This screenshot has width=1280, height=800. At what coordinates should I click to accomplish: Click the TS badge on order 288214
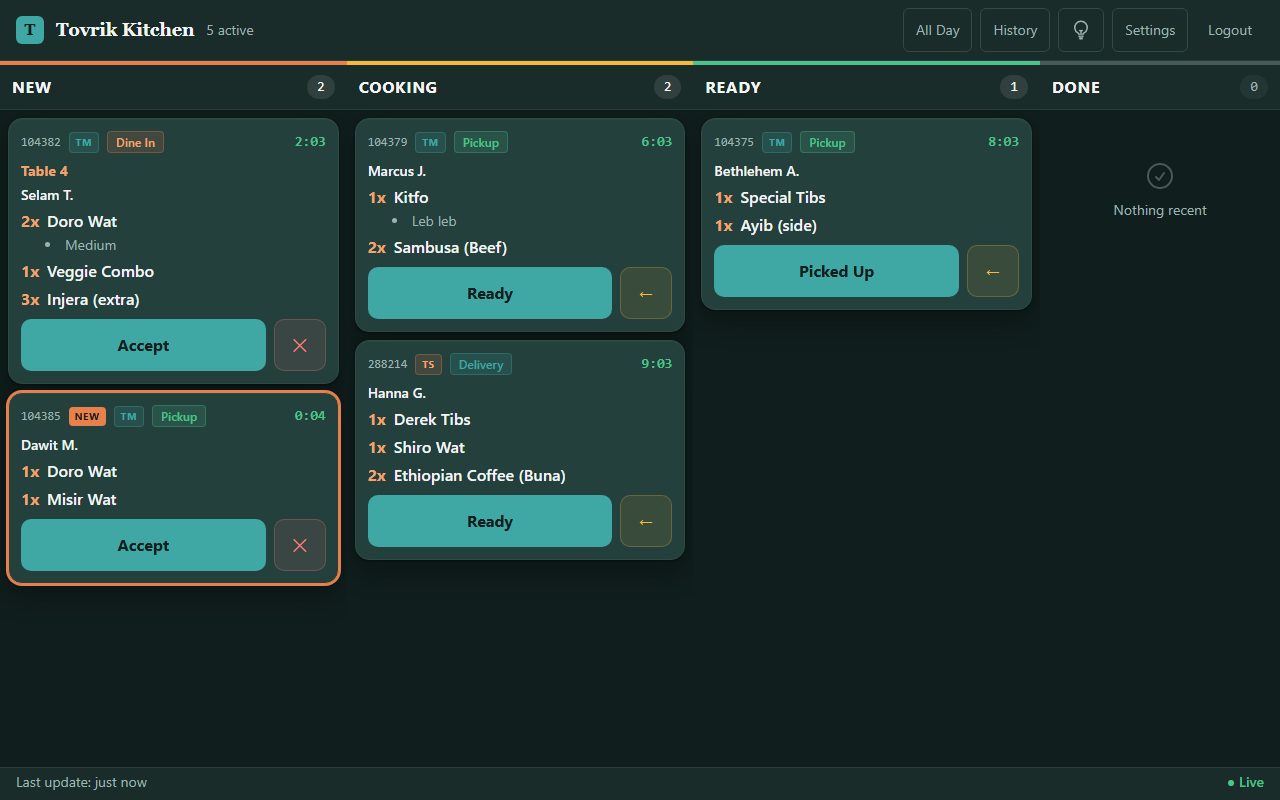[428, 364]
